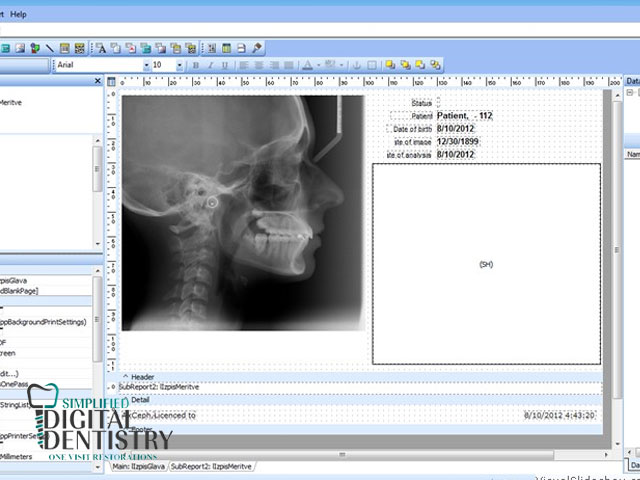The height and width of the screenshot is (480, 640).
Task: Open the Arial font name dropdown
Action: 147,65
